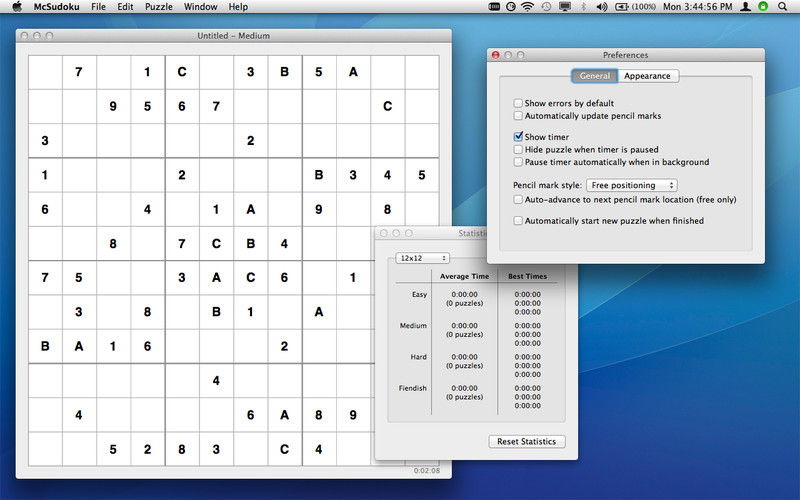Close the Preferences window with red button
This screenshot has height=500, width=800.
(x=495, y=55)
